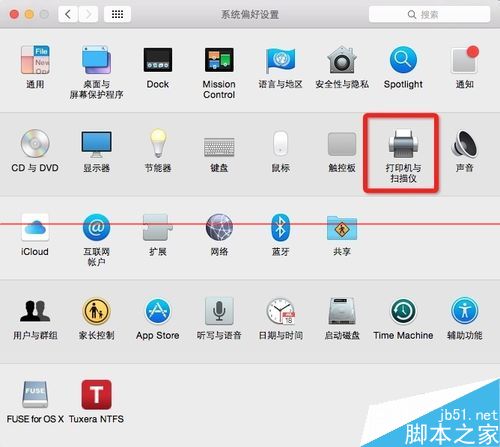
Task: Go forward with the toolbar forward arrow
Action: (x=88, y=14)
